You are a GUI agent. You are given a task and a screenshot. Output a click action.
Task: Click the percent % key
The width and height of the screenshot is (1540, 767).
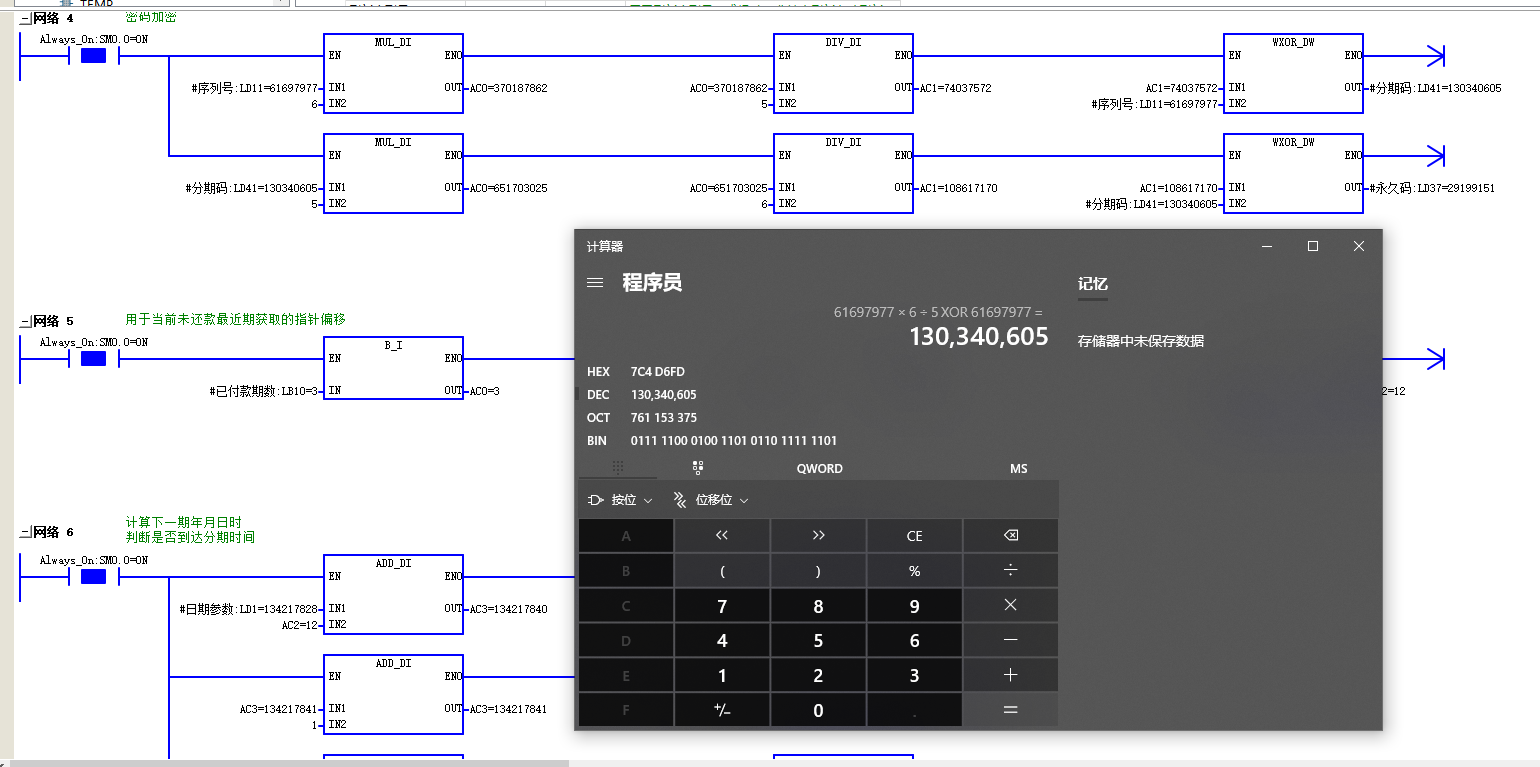point(914,571)
